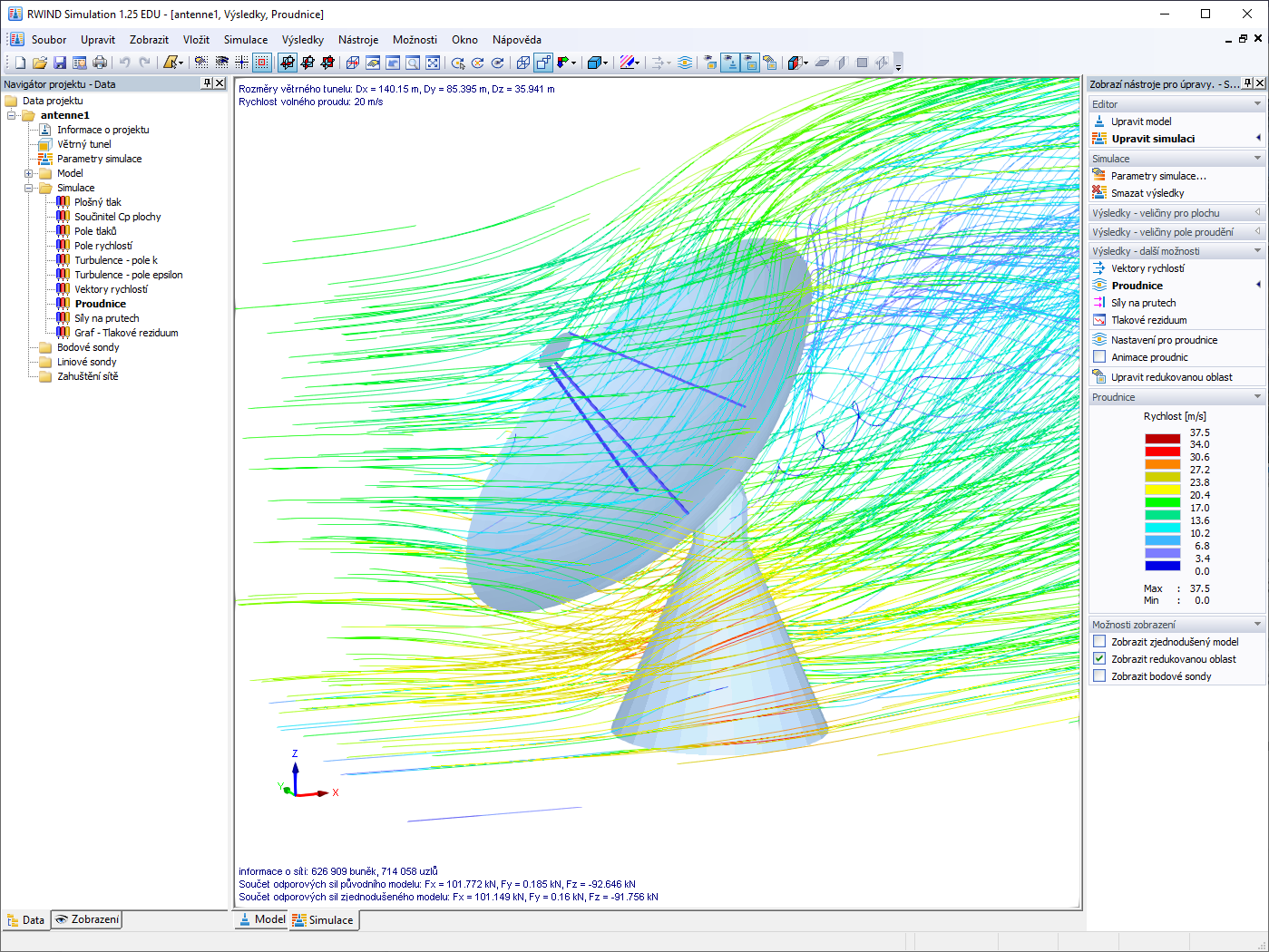Click the Smazat výsledky delete icon
Viewport: 1269px width, 952px height.
[1099, 193]
